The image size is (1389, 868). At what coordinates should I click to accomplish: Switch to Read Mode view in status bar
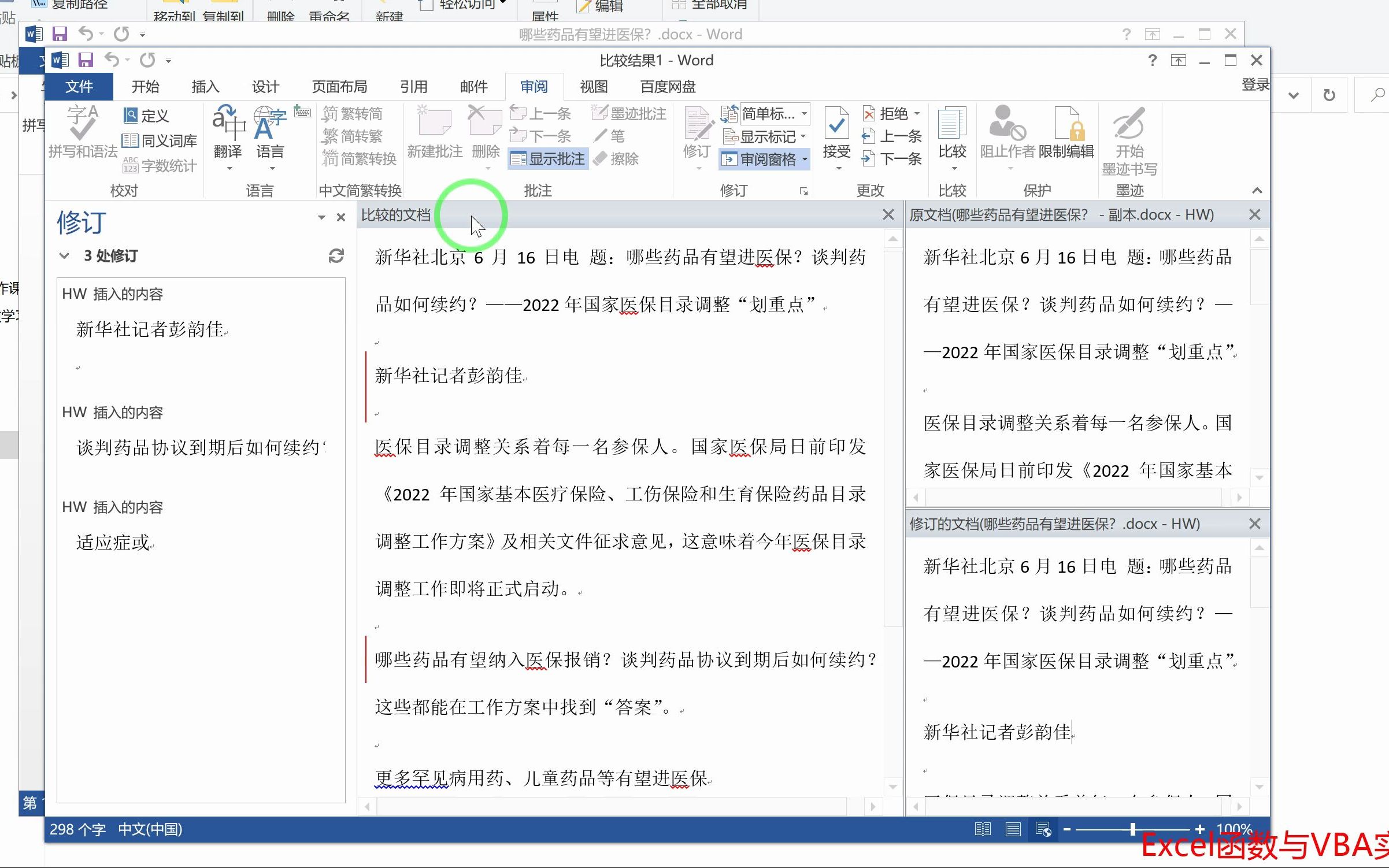[982, 830]
